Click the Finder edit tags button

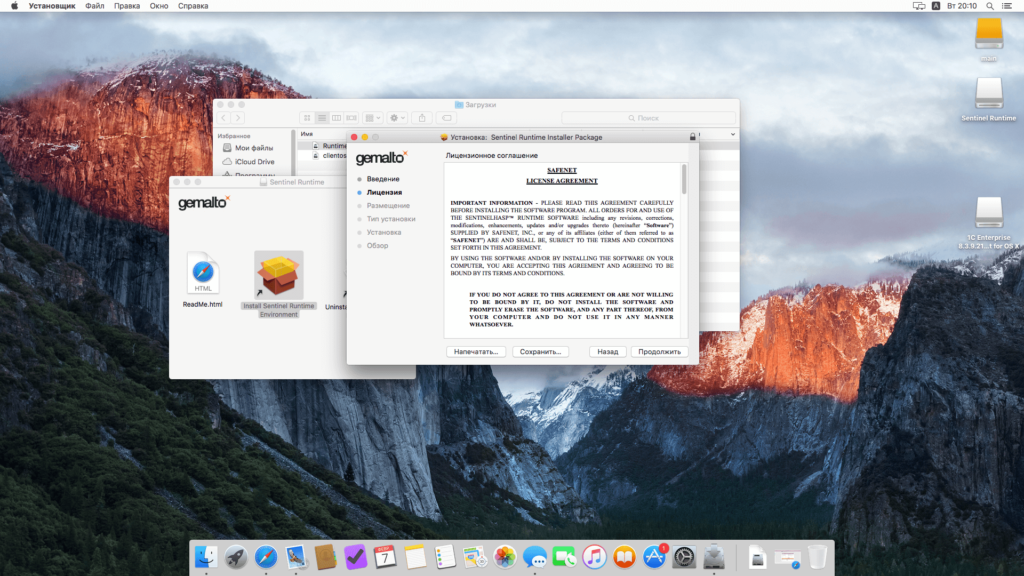pos(447,118)
